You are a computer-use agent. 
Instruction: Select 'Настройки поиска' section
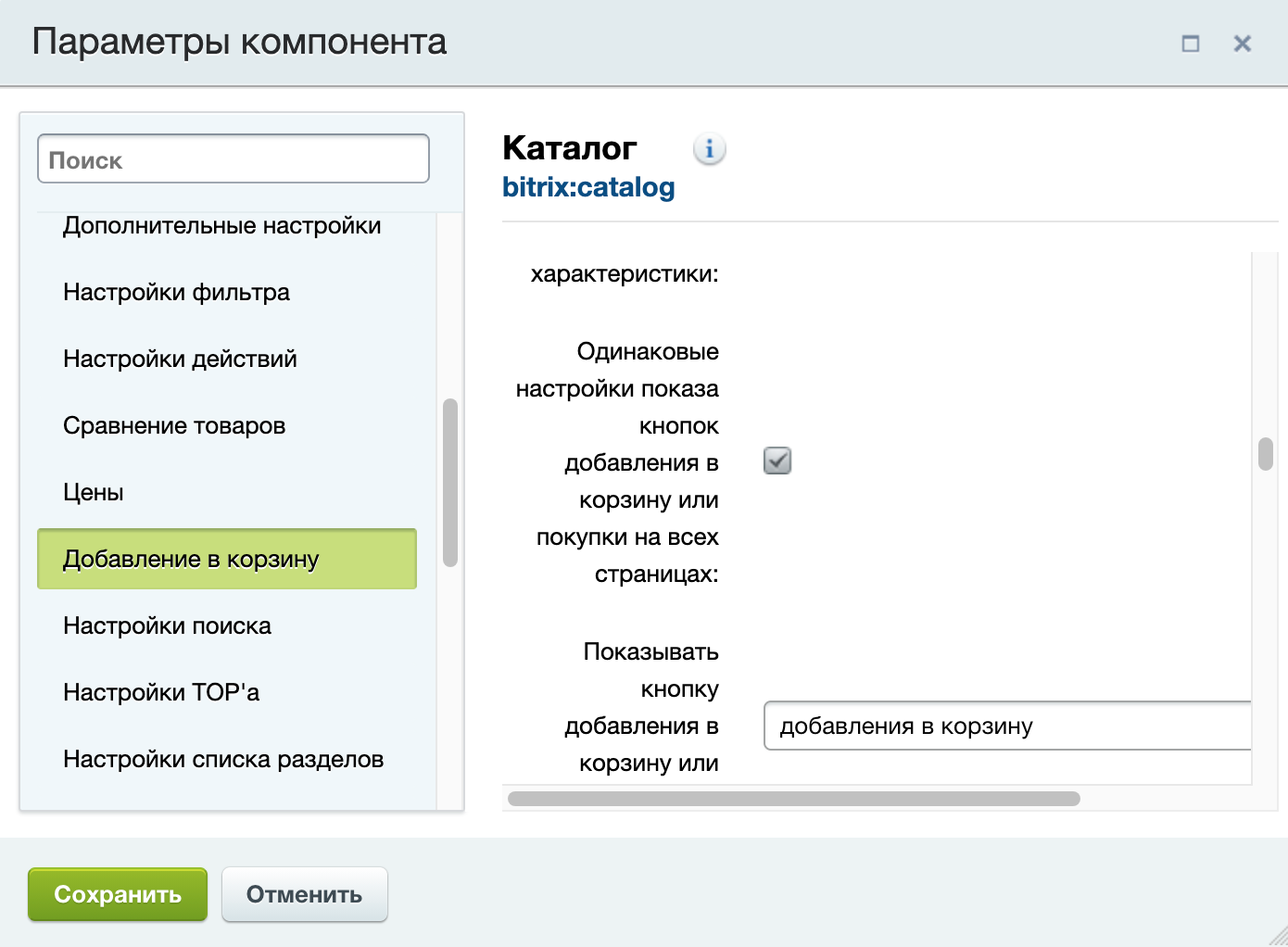(x=167, y=625)
